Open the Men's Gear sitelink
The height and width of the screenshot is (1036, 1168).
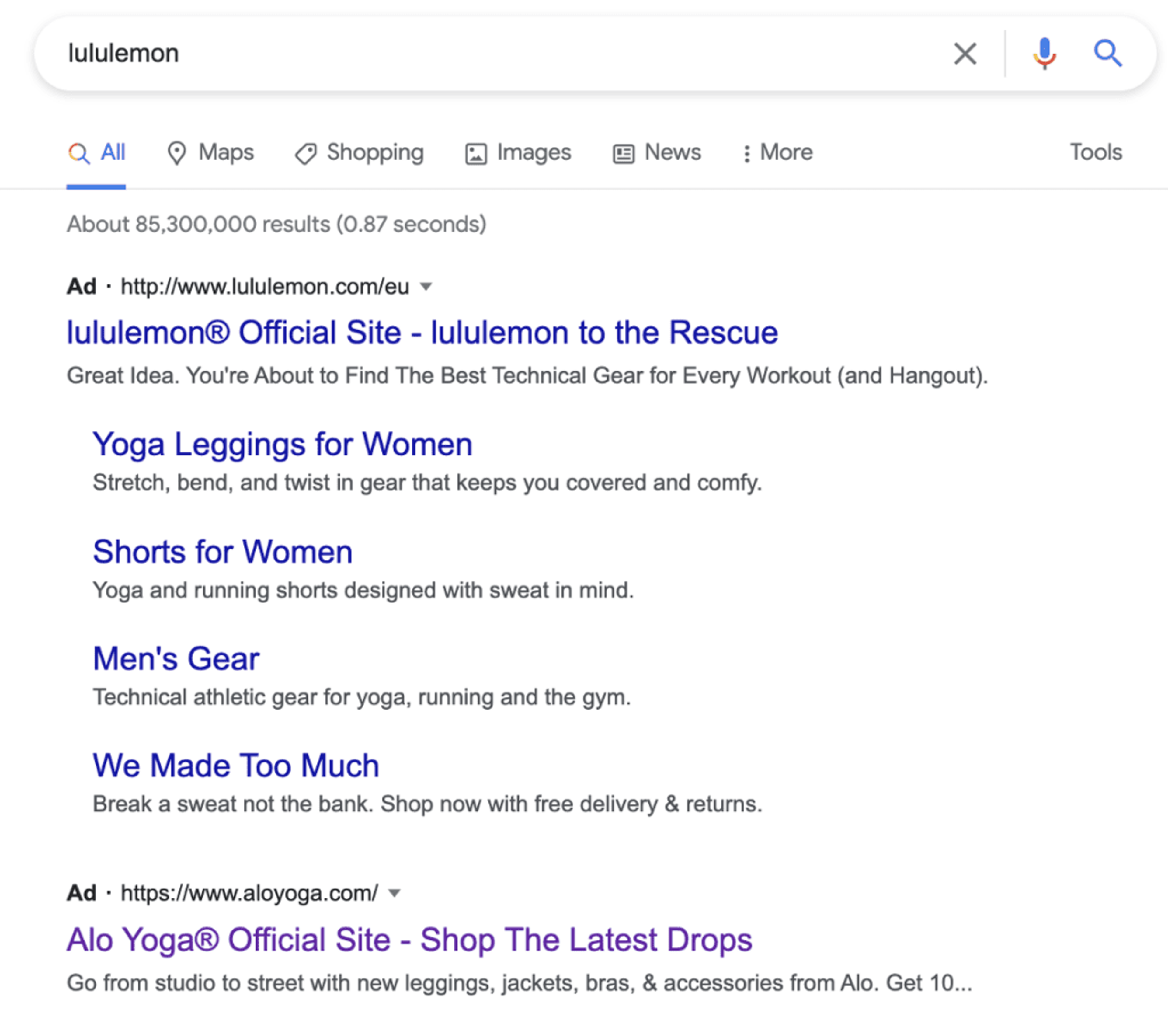176,659
